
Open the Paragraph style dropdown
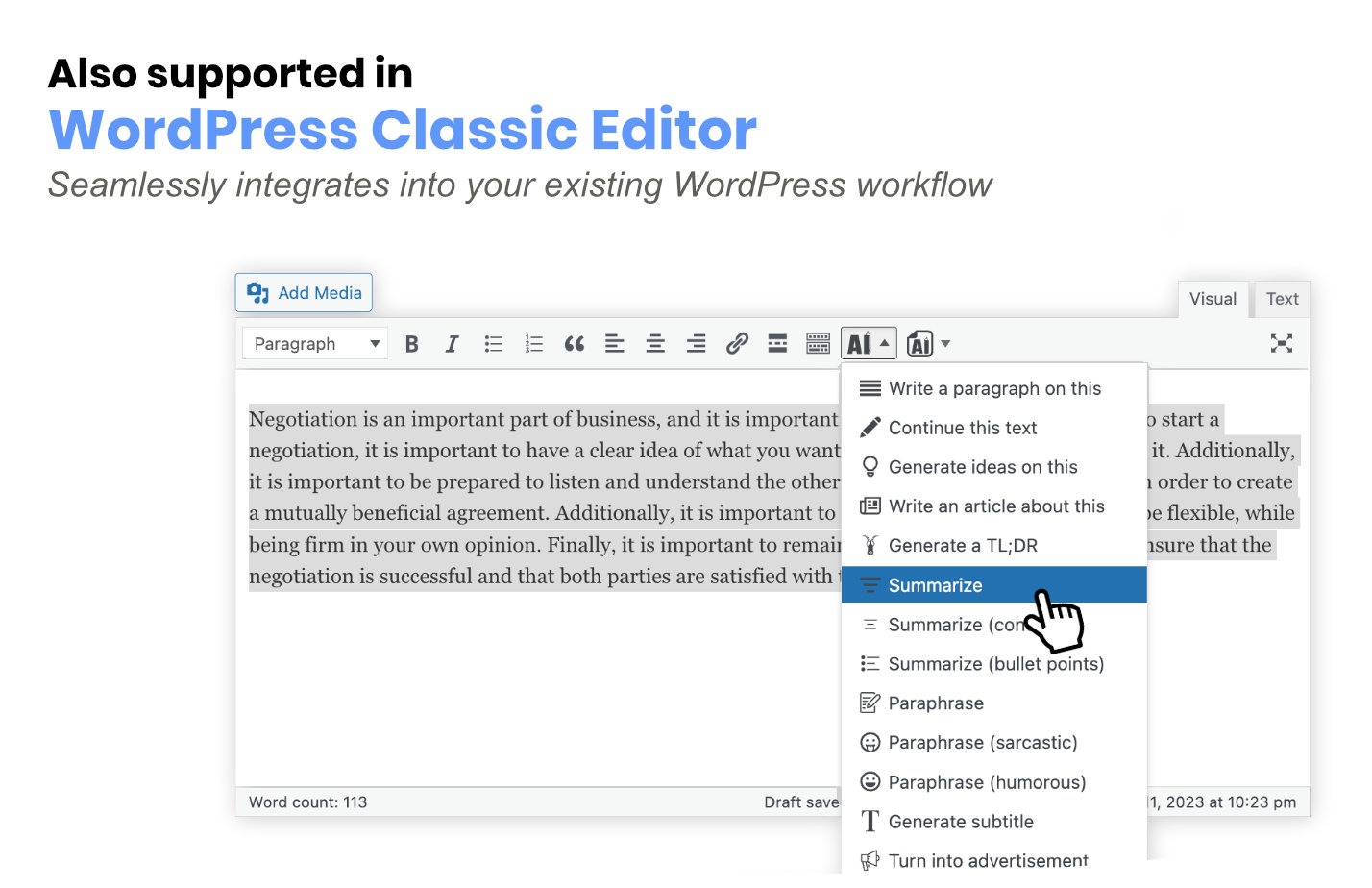pos(314,343)
